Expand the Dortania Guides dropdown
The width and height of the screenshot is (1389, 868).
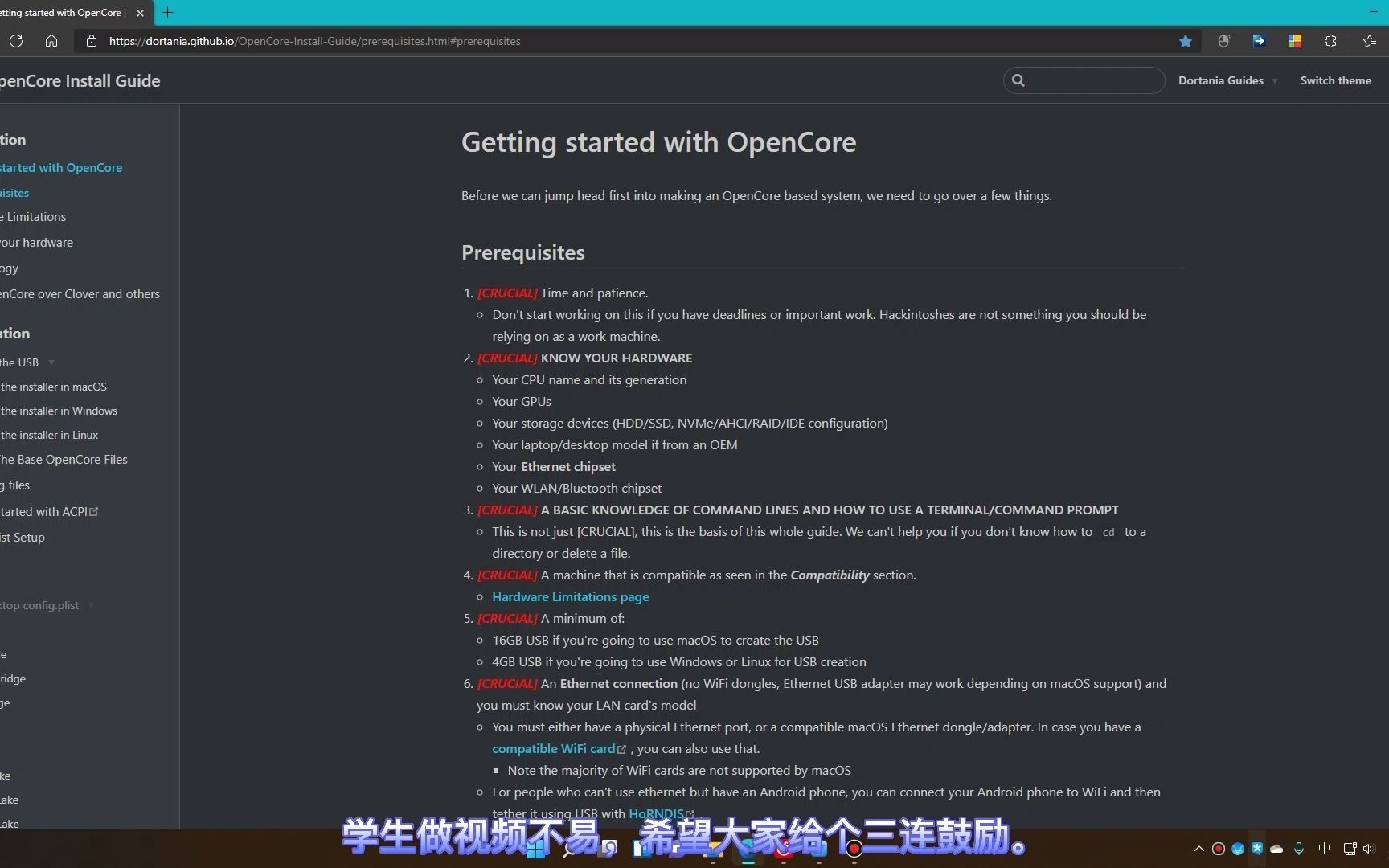(1227, 80)
